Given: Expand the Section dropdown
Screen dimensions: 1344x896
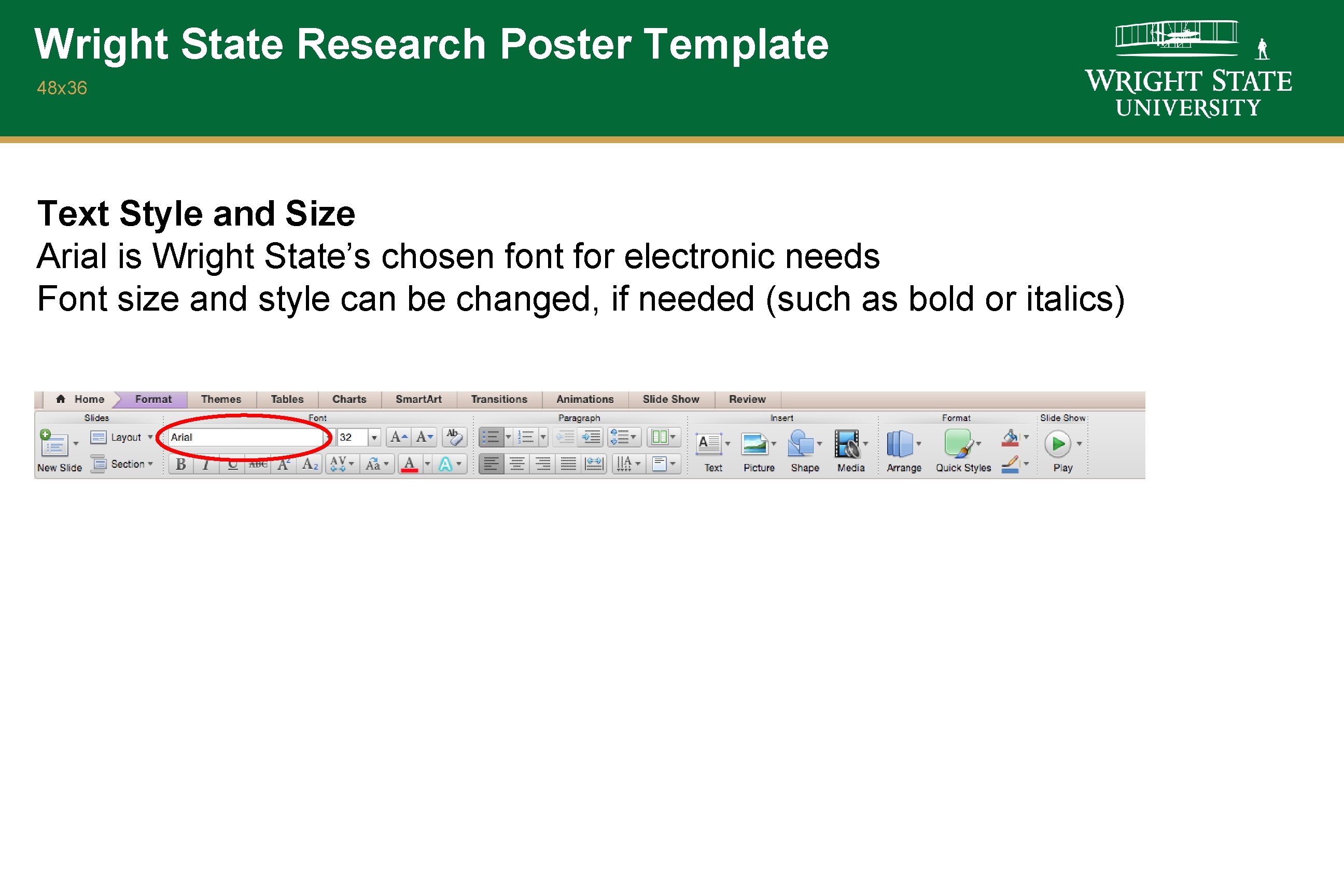Looking at the screenshot, I should point(150,464).
